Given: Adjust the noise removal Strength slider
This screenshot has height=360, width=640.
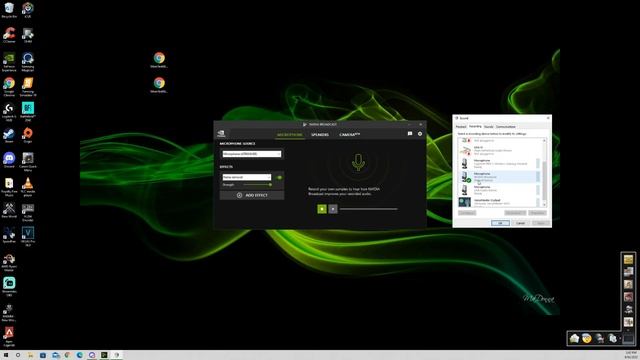Looking at the screenshot, I should tap(257, 185).
